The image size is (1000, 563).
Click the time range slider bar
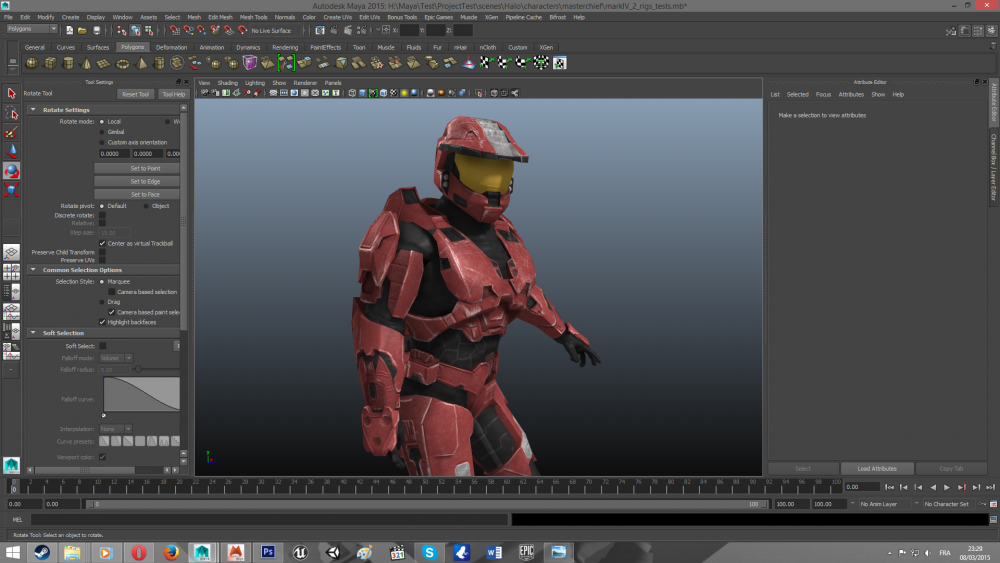click(427, 504)
